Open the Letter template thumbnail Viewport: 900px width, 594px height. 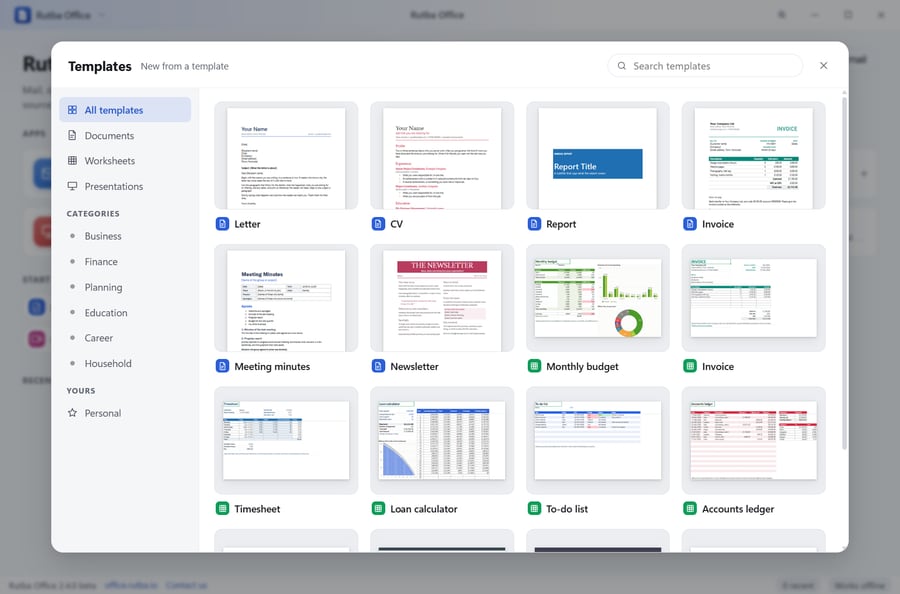point(286,156)
